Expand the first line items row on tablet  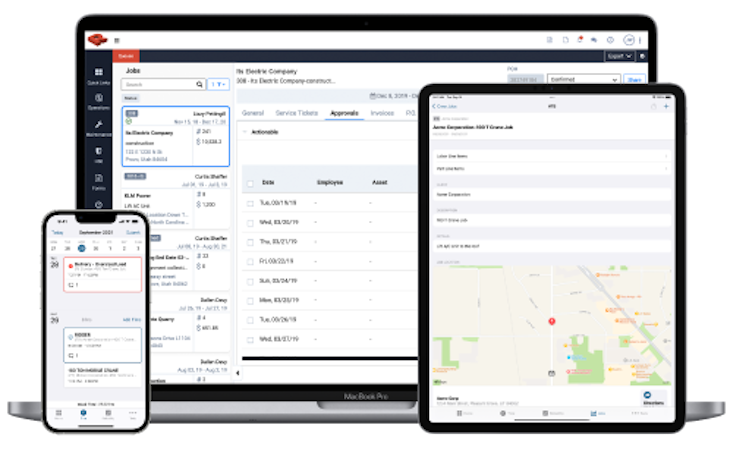552,156
